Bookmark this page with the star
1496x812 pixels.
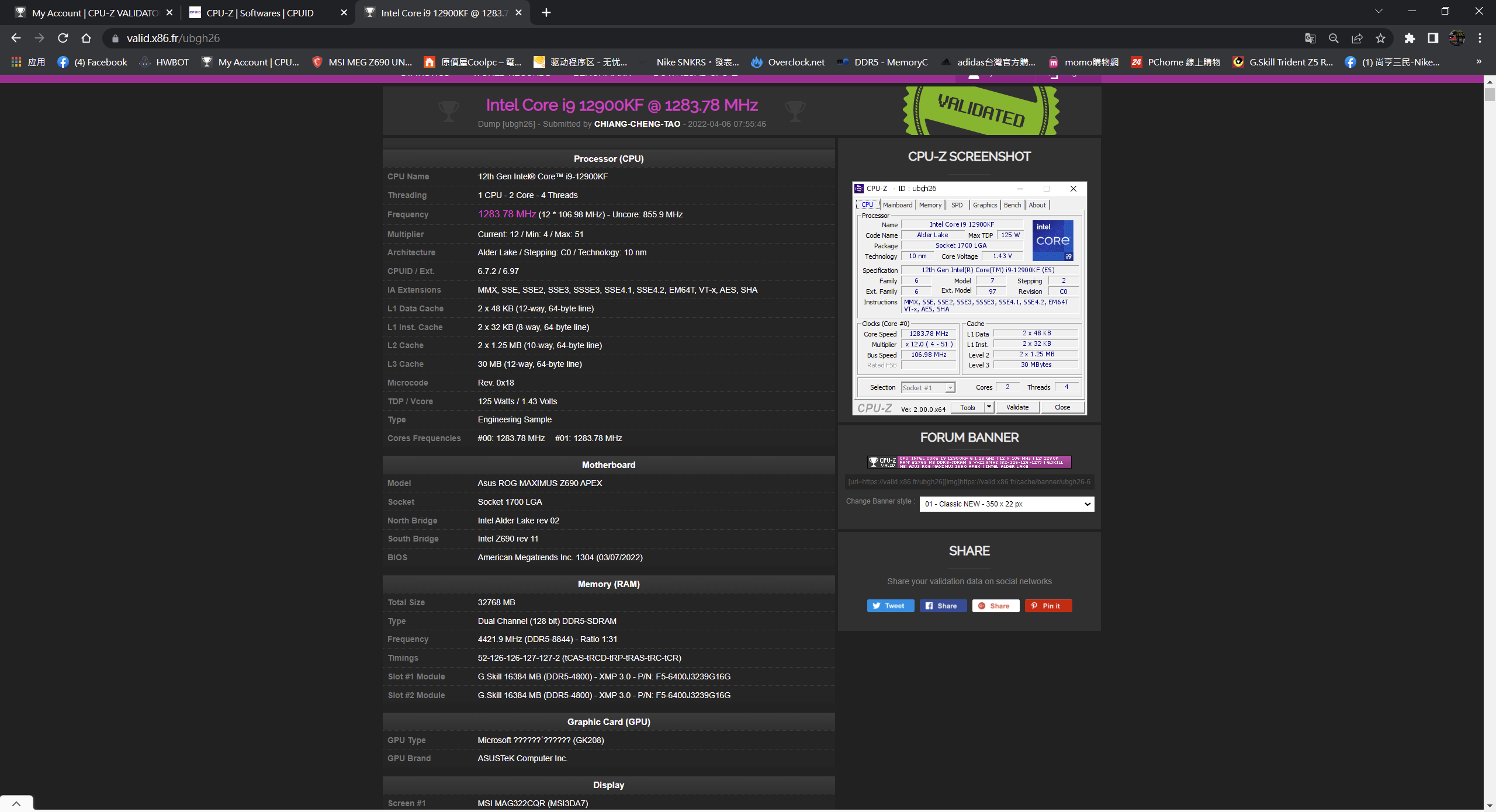click(1380, 38)
